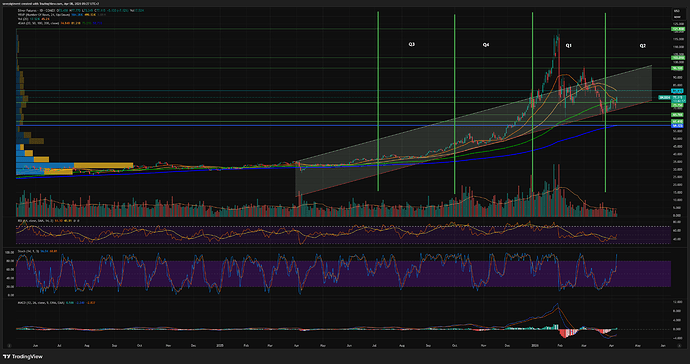Click the 90.000 price scale label
This screenshot has width=690, height=364.
678,77
